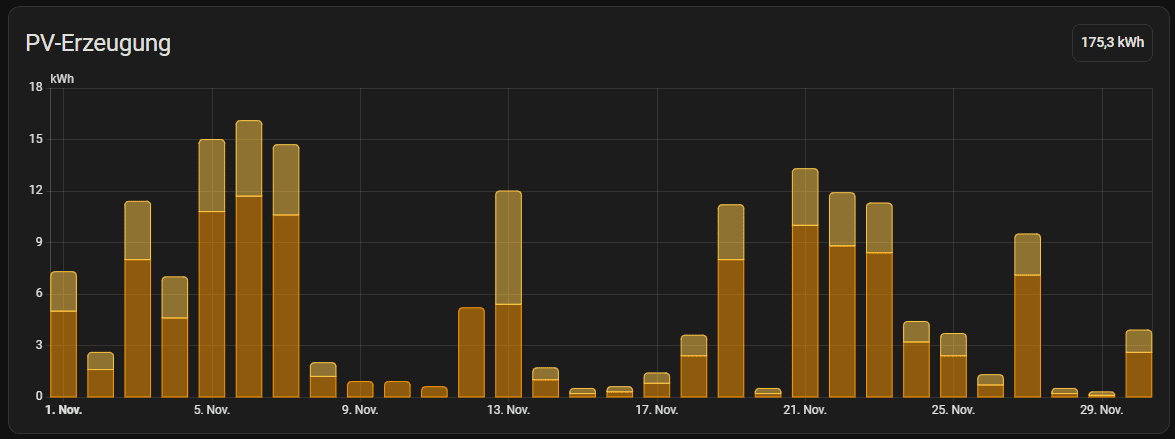The height and width of the screenshot is (439, 1175).
Task: Click the kWh unit label on y-axis
Action: click(62, 79)
